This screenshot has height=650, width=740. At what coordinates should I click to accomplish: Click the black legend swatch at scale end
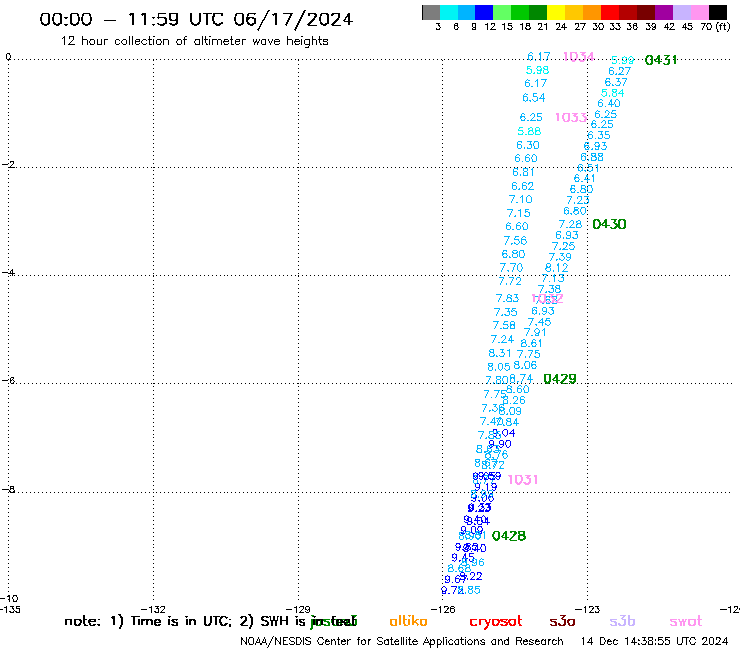pos(717,12)
